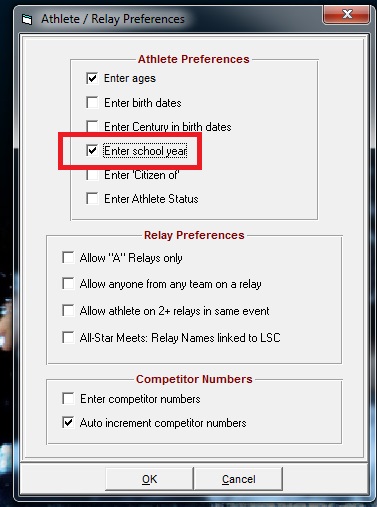The image size is (377, 507).
Task: Tick Enter Century in birth dates
Action: click(x=92, y=126)
